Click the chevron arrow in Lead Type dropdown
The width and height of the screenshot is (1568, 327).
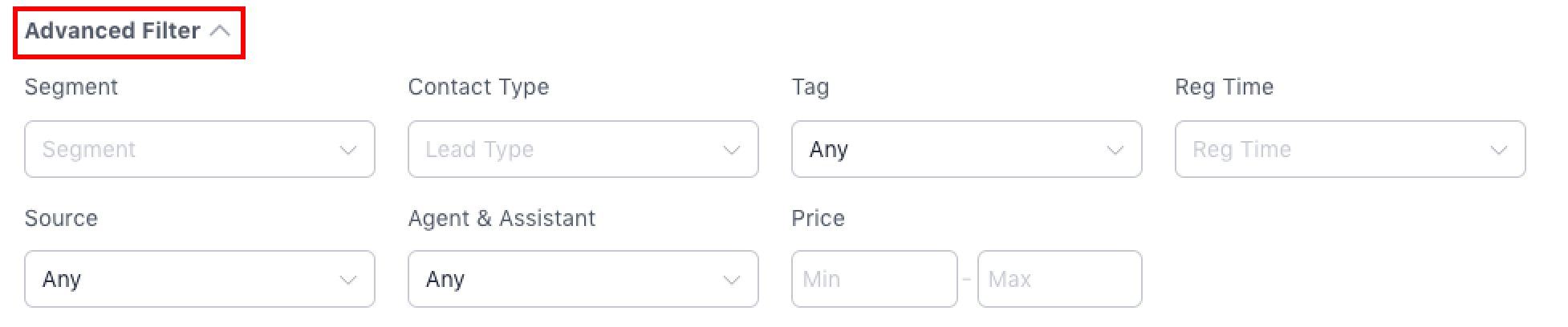pos(732,150)
